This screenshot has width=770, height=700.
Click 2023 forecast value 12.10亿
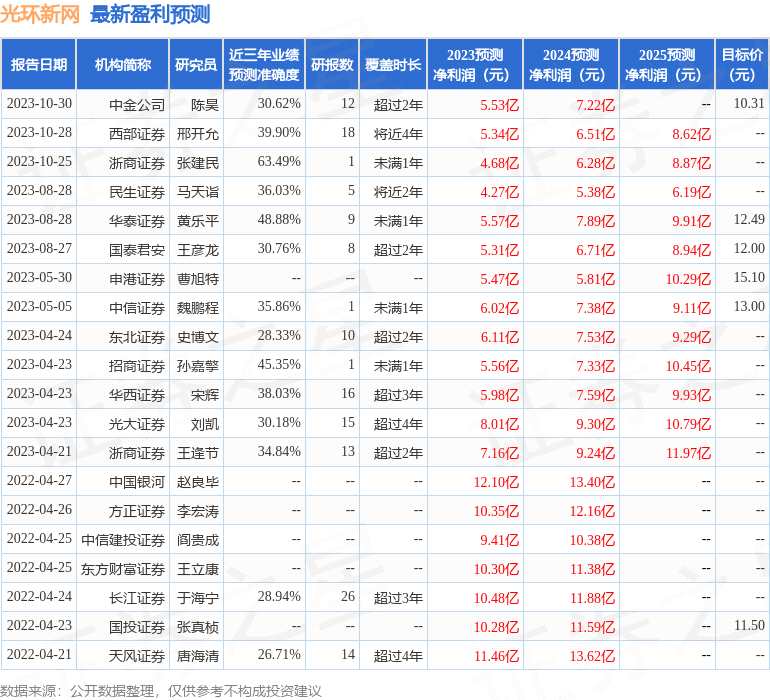click(496, 481)
